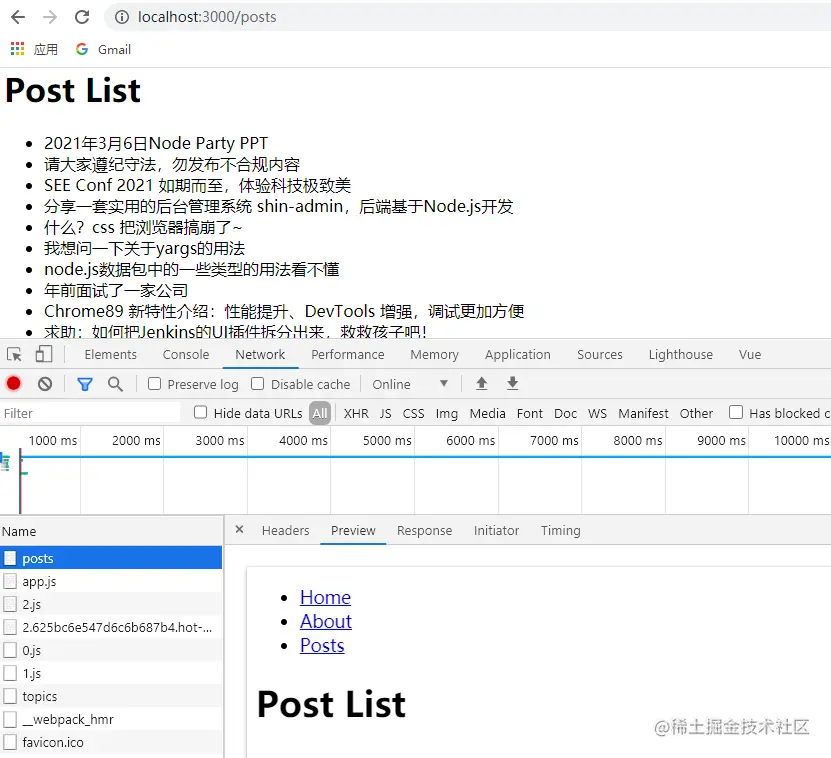Filter requests by JS
This screenshot has width=831, height=758.
(x=385, y=413)
